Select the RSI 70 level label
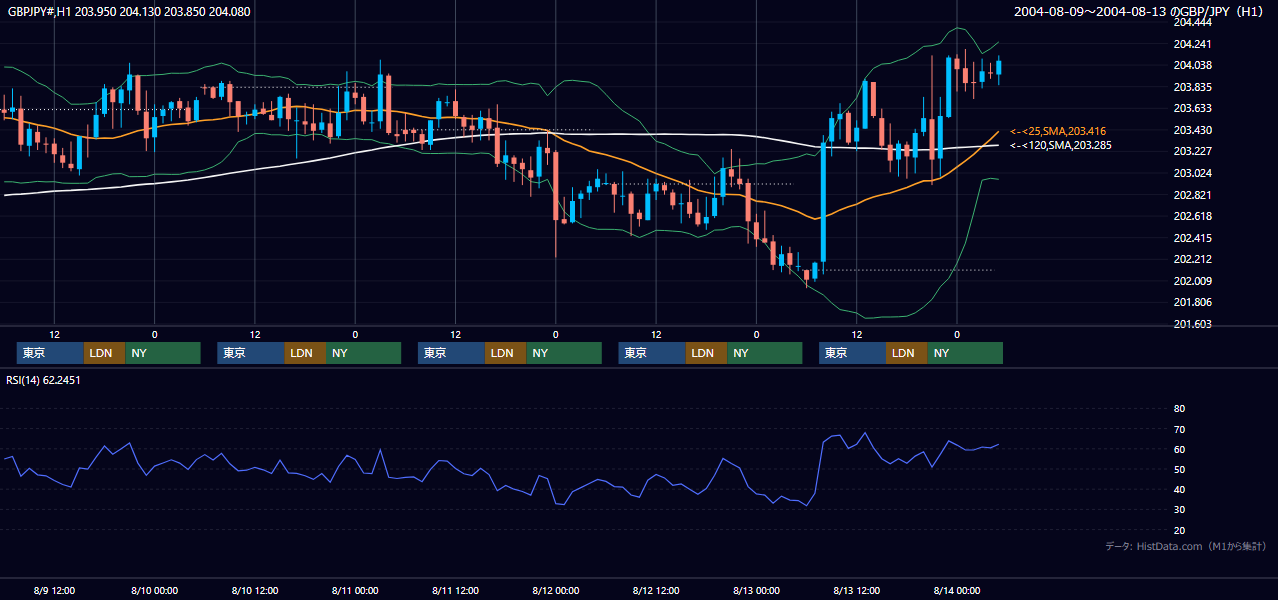 (1179, 429)
